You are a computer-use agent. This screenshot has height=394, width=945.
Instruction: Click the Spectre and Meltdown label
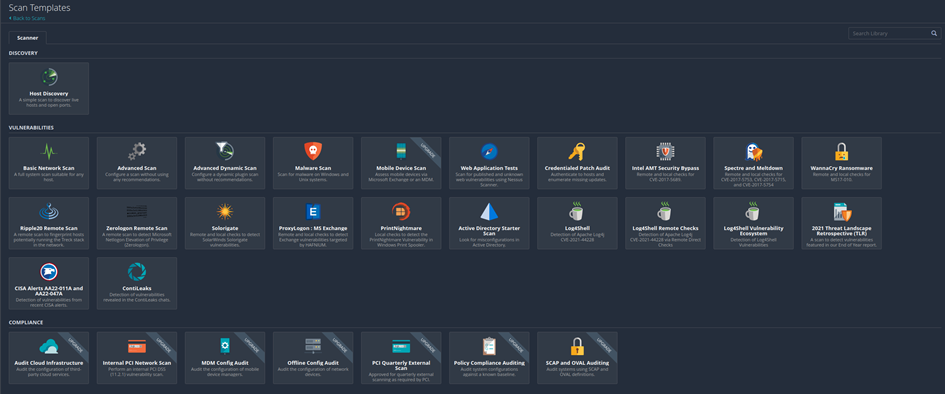click(x=753, y=168)
